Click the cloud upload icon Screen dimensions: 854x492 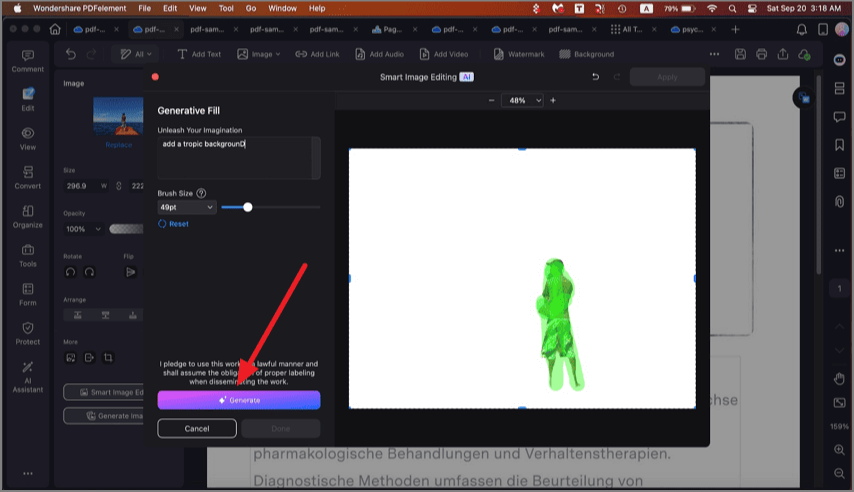click(x=804, y=54)
